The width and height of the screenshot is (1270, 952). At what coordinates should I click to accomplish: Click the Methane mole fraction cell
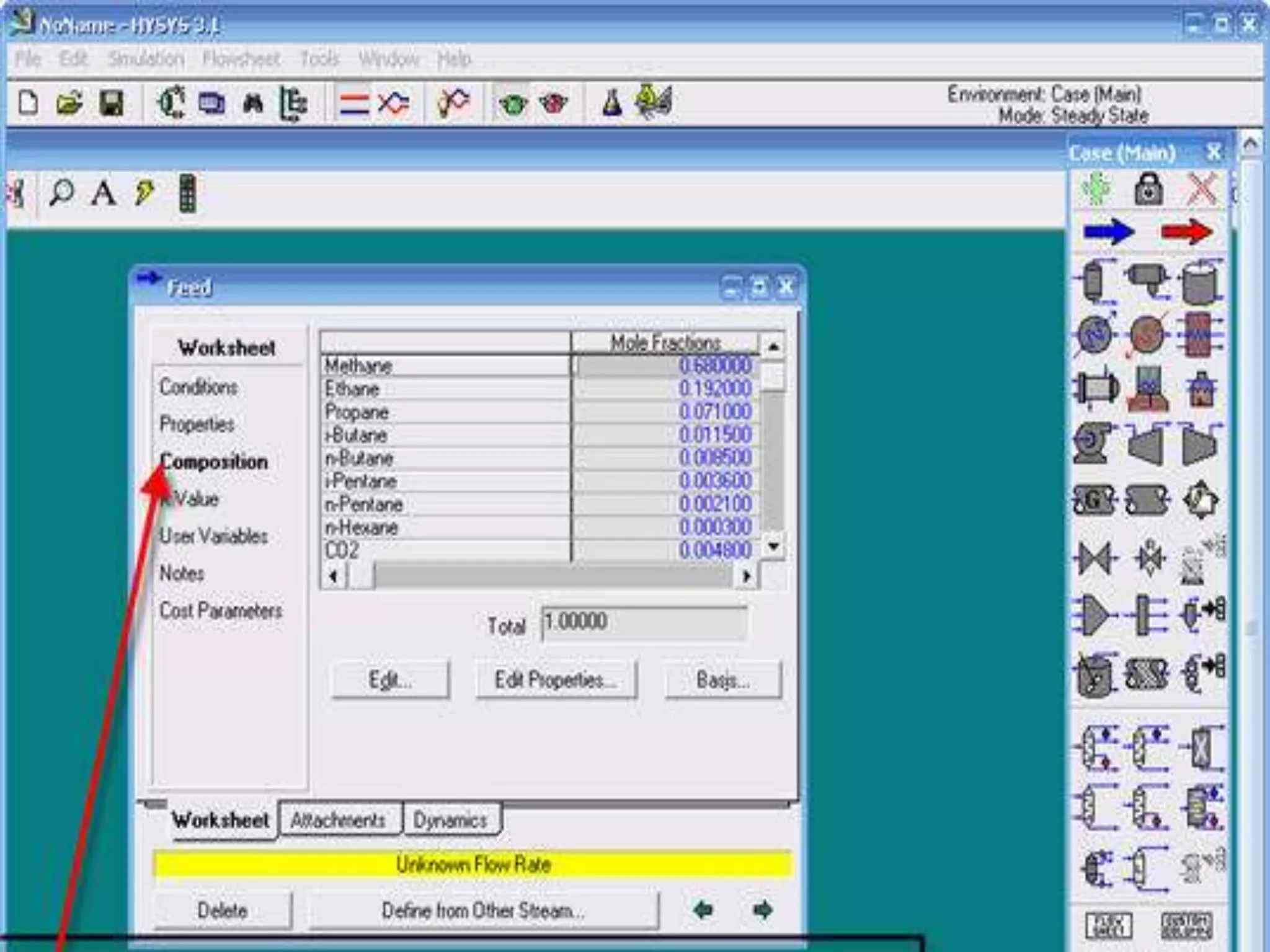point(664,366)
